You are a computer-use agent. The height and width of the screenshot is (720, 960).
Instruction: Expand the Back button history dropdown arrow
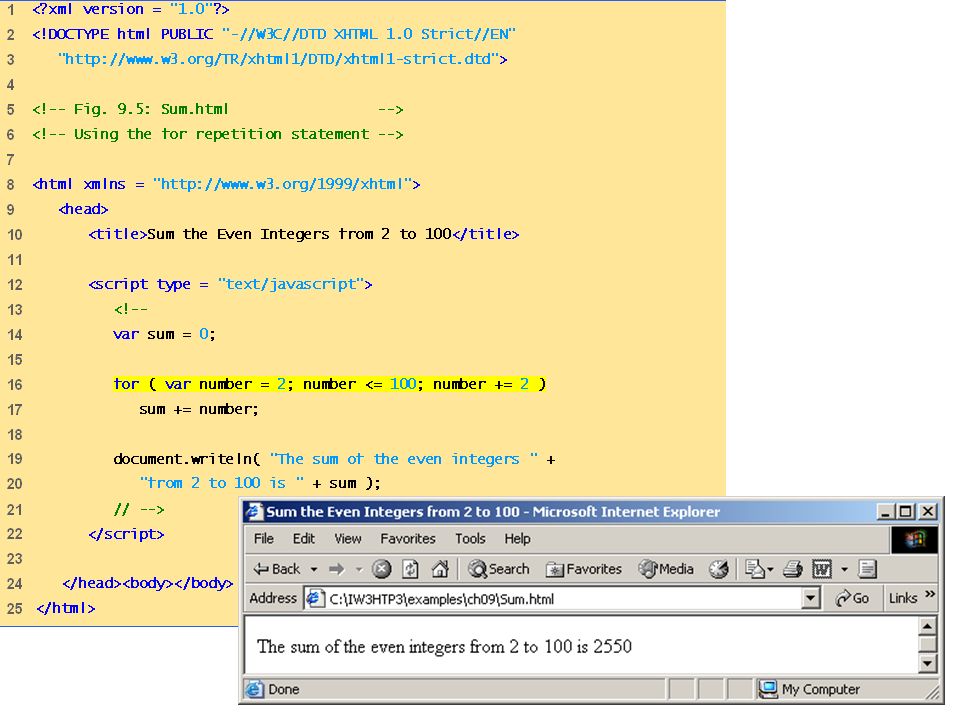314,569
